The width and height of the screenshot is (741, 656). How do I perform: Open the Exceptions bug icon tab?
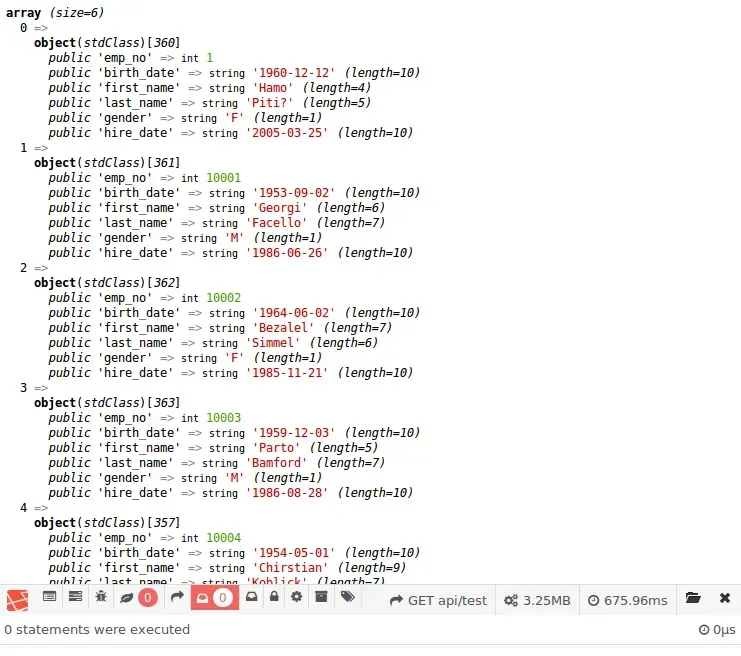click(101, 597)
